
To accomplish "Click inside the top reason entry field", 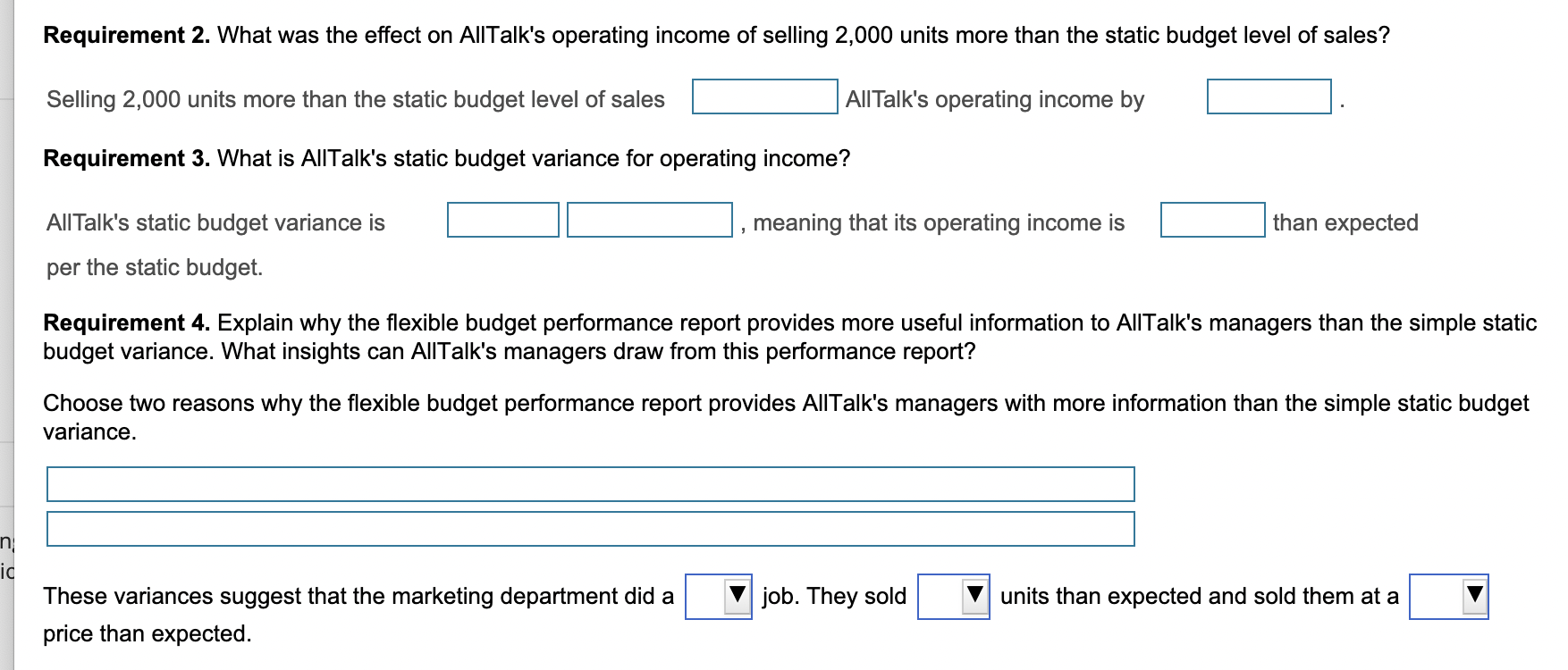I will (x=588, y=483).
